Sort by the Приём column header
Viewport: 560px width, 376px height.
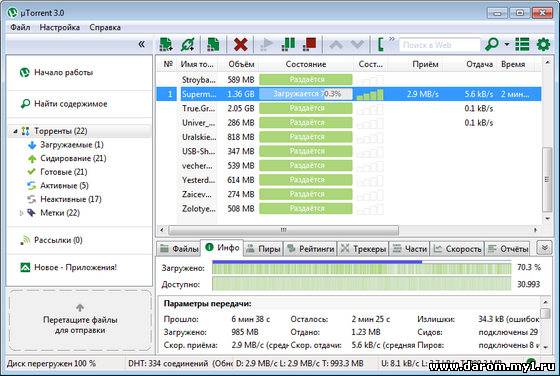(425, 64)
